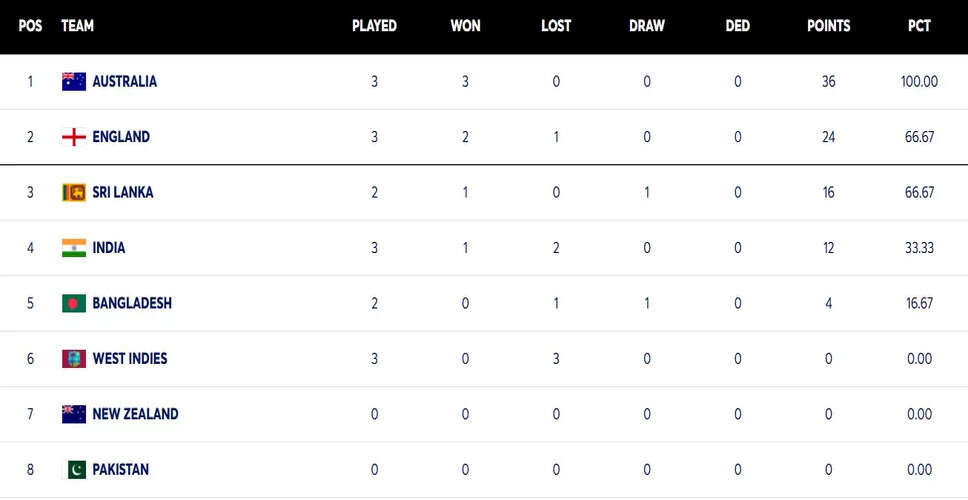Click the India flag icon
This screenshot has height=500, width=968.
(x=73, y=248)
